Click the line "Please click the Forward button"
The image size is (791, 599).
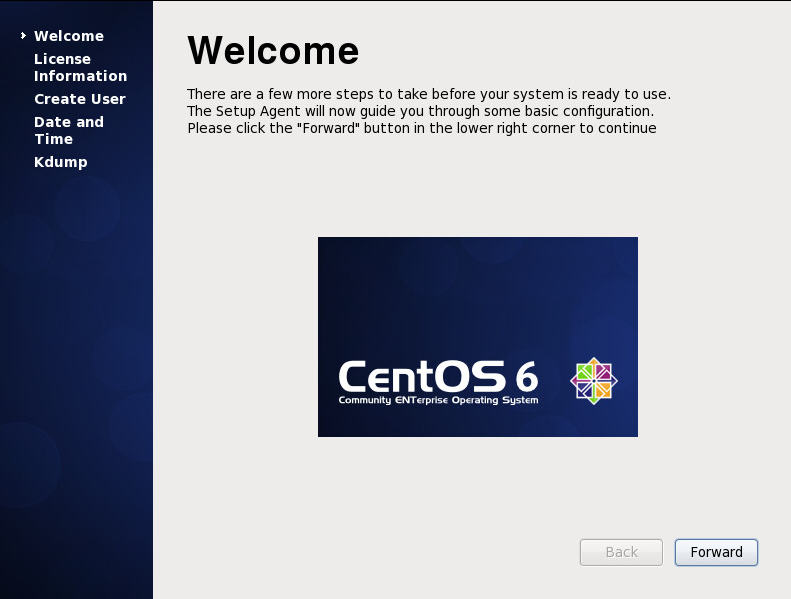pyautogui.click(x=422, y=128)
